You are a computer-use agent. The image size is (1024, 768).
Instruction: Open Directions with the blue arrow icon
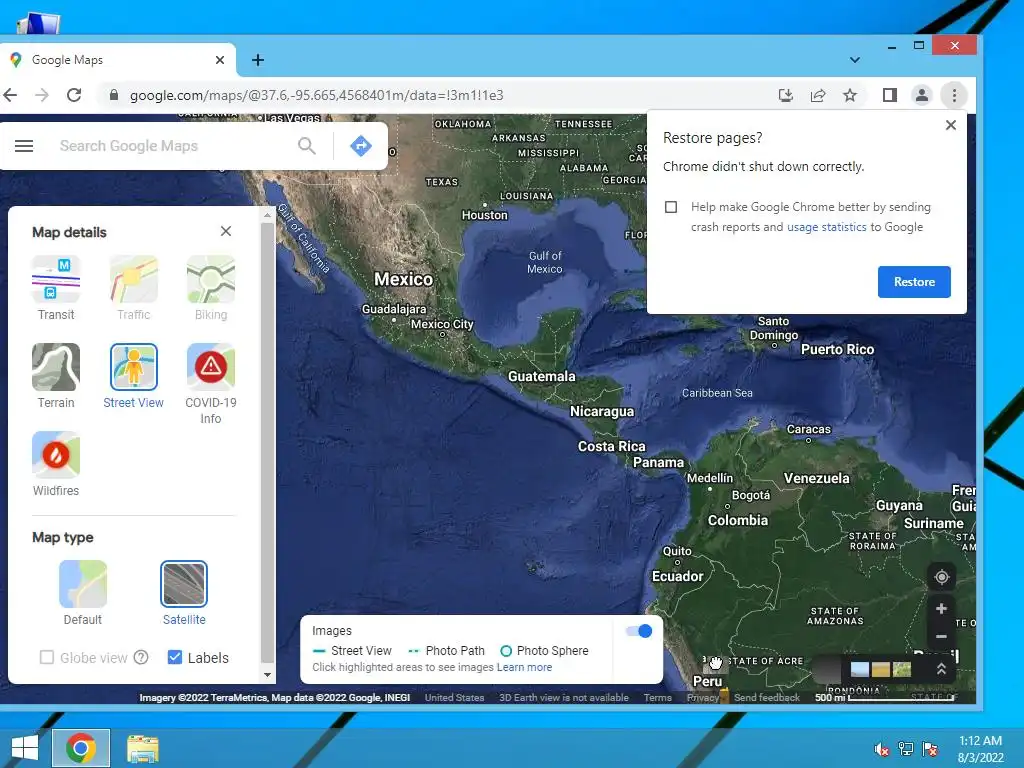[361, 146]
